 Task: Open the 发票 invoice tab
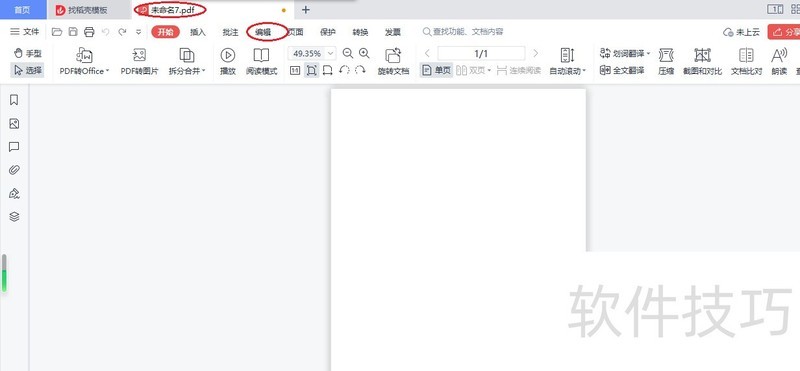pos(393,32)
